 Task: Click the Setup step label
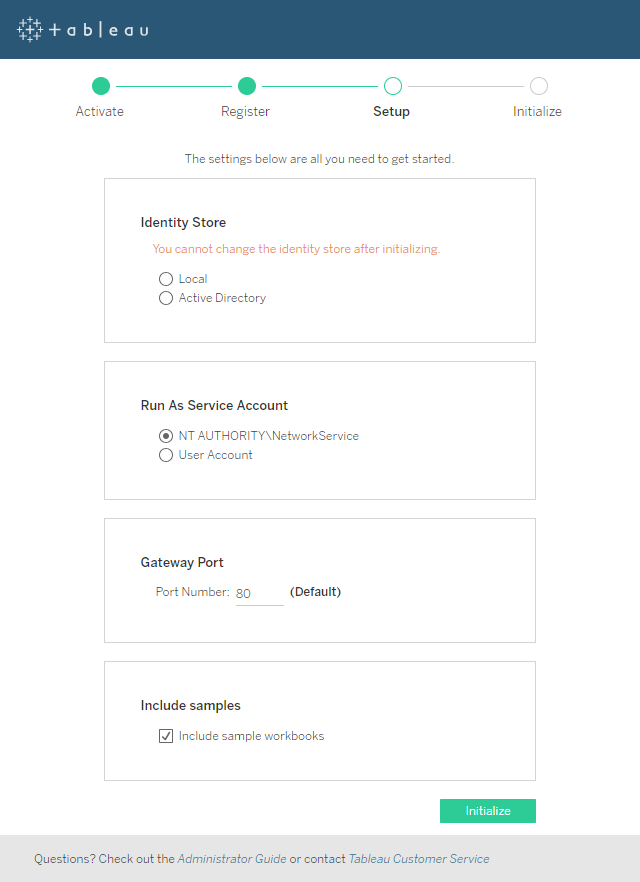pos(391,111)
